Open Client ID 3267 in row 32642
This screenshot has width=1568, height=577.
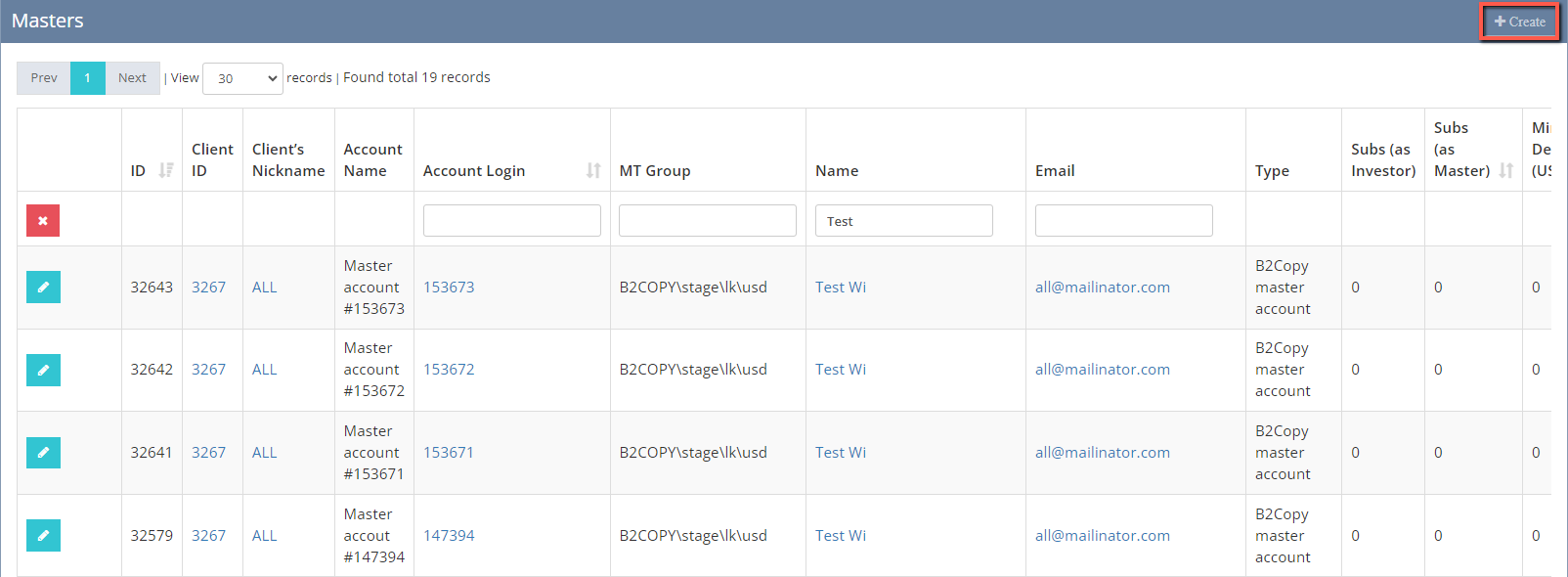[x=208, y=370]
